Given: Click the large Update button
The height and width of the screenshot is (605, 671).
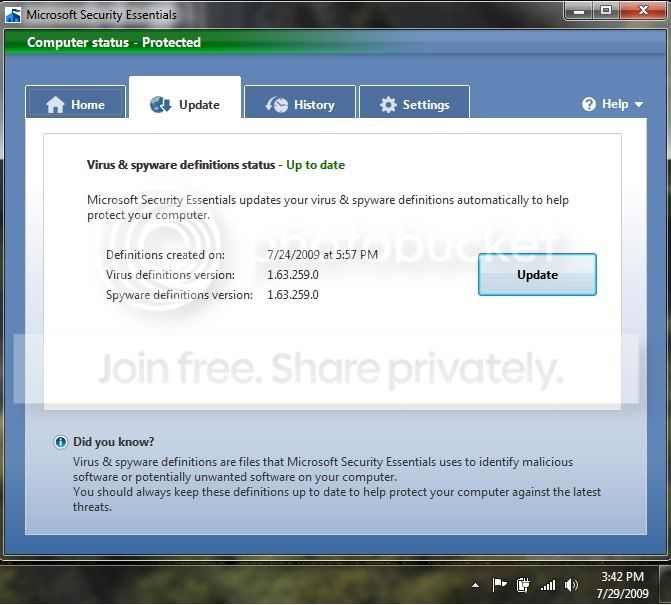Looking at the screenshot, I should click(537, 274).
